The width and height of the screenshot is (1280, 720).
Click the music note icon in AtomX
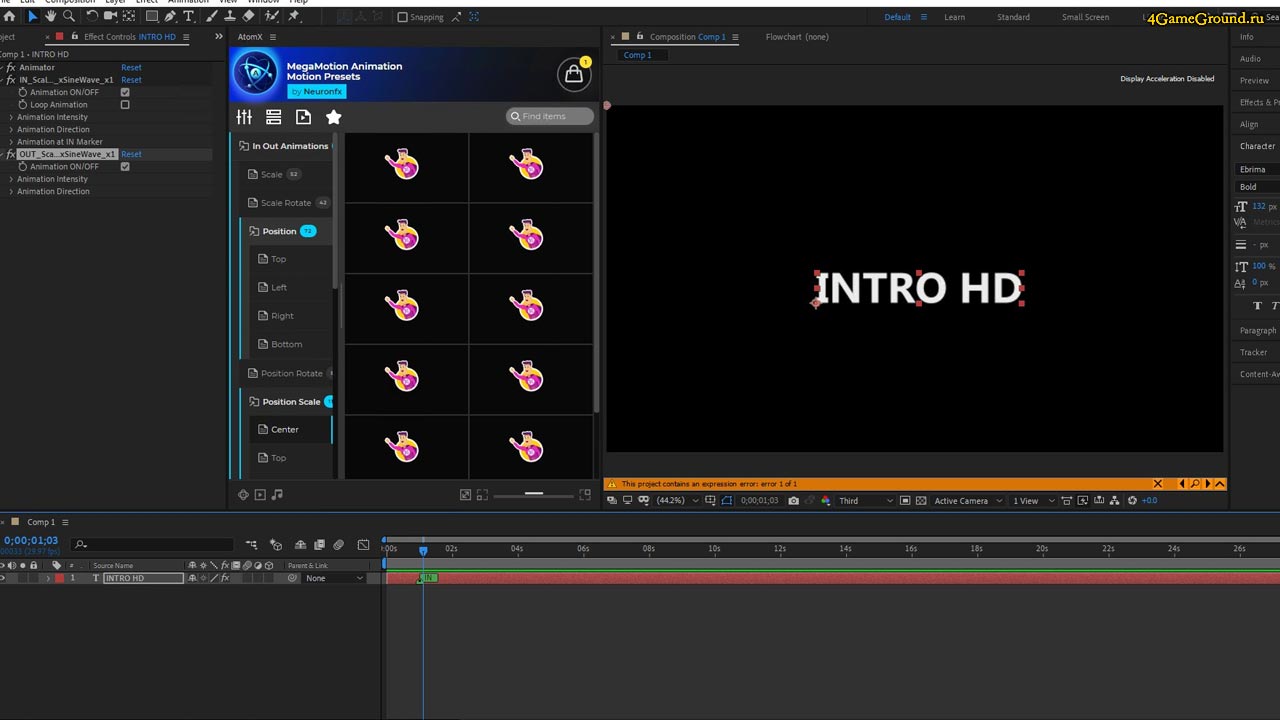coord(277,495)
